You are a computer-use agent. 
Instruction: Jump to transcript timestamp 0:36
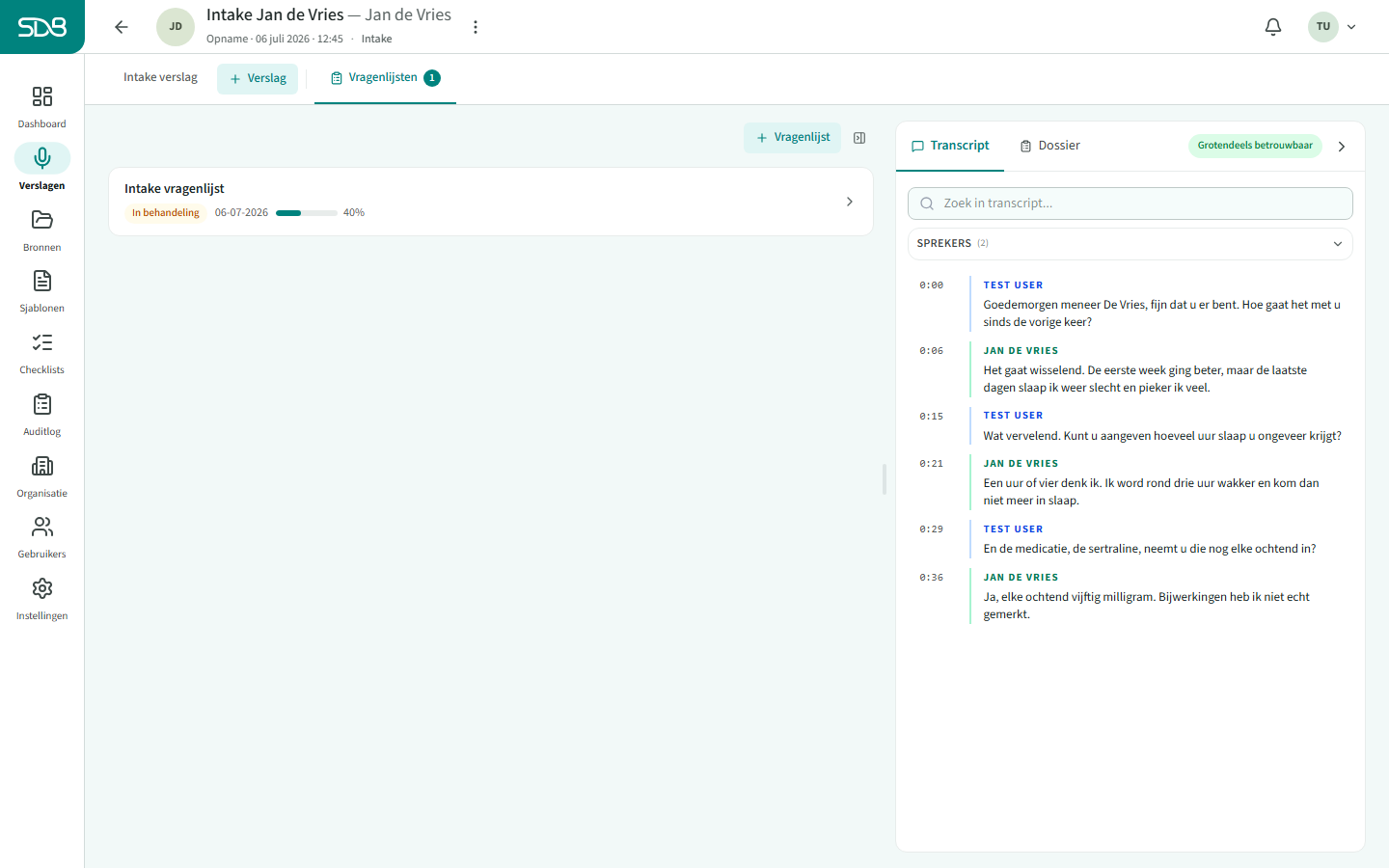click(x=932, y=578)
